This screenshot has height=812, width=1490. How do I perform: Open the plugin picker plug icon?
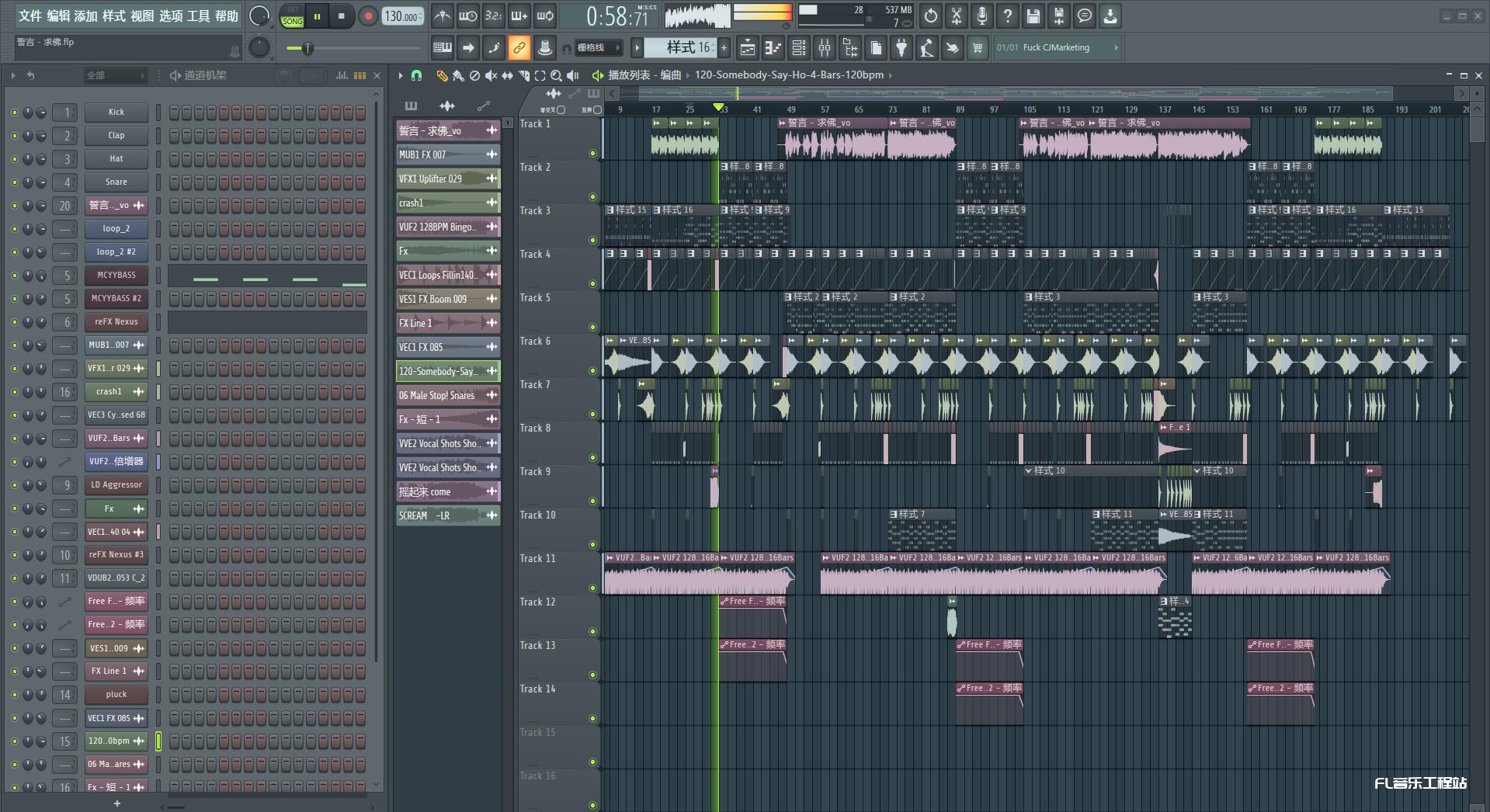click(901, 48)
